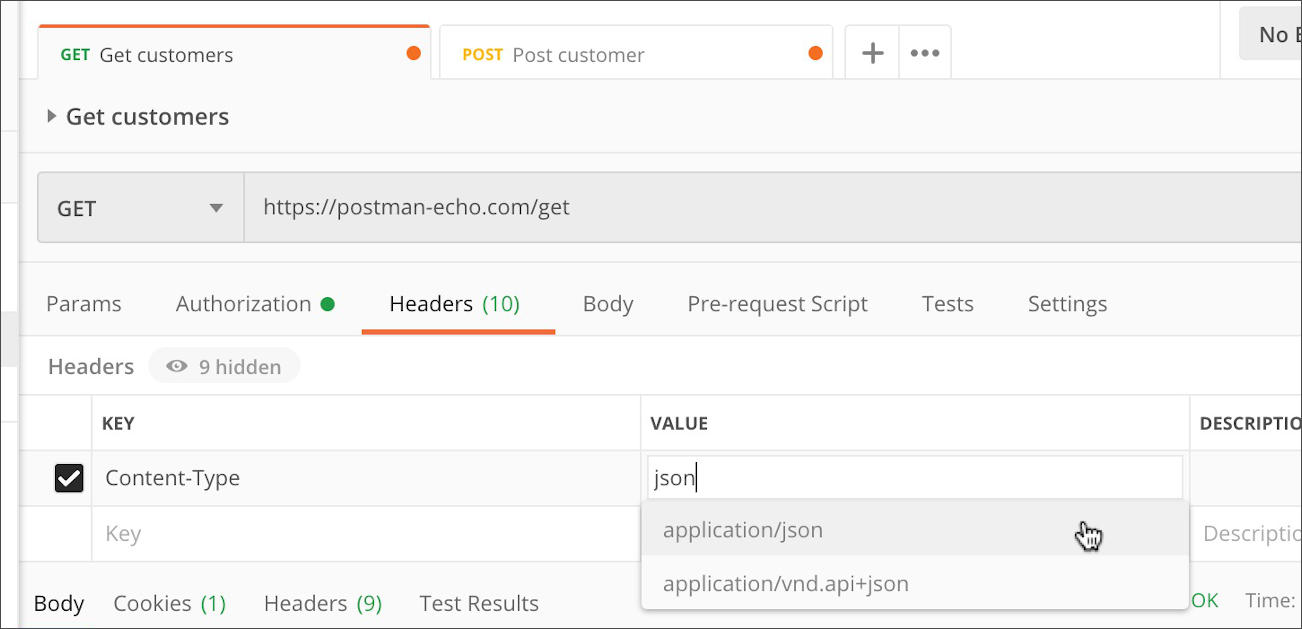Click the three-dot tab options icon
Screen dimensions: 1302x629
(x=925, y=51)
